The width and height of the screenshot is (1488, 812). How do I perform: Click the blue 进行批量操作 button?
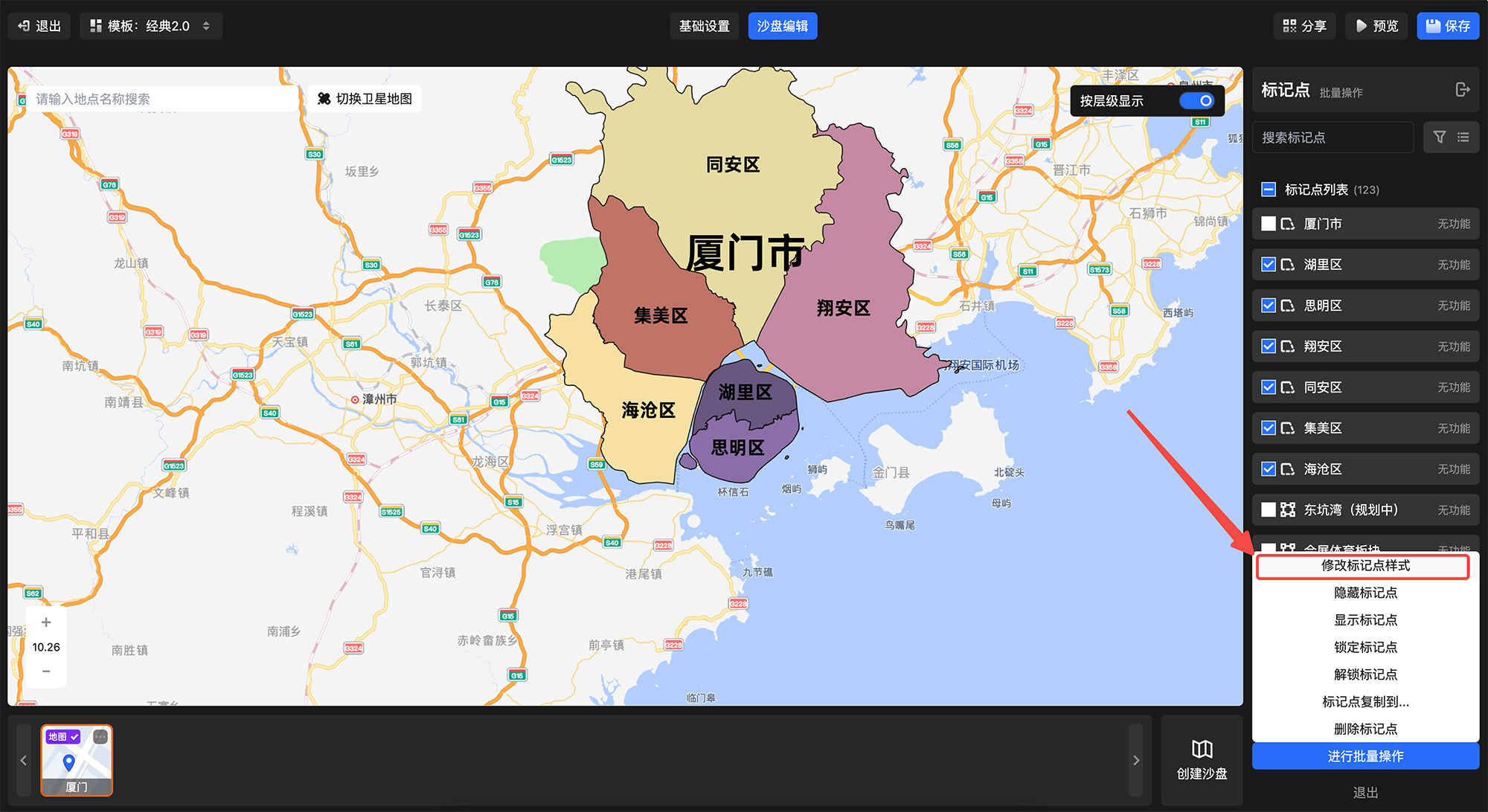[x=1364, y=756]
